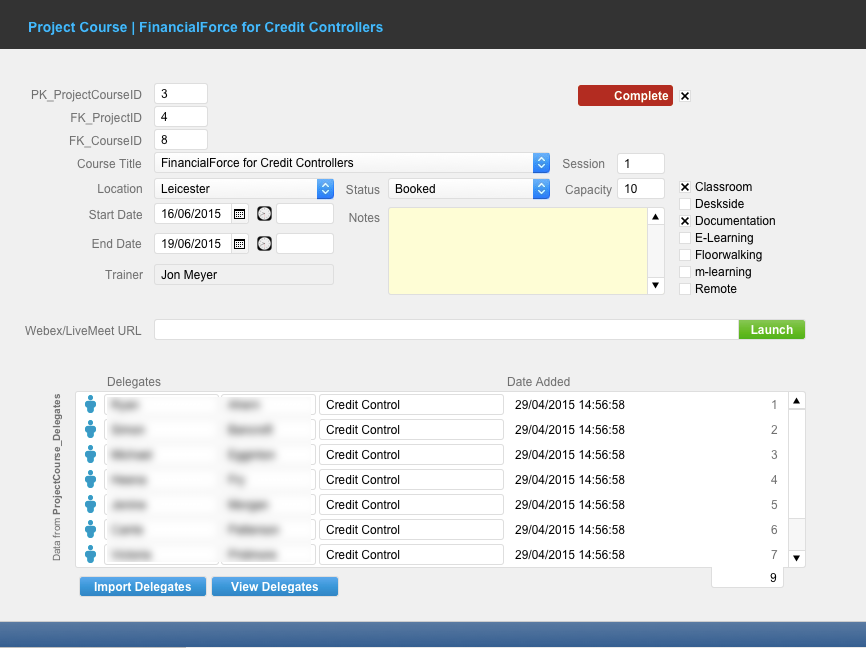Uncheck the Documentation checkbox
The width and height of the screenshot is (866, 648).
point(685,221)
